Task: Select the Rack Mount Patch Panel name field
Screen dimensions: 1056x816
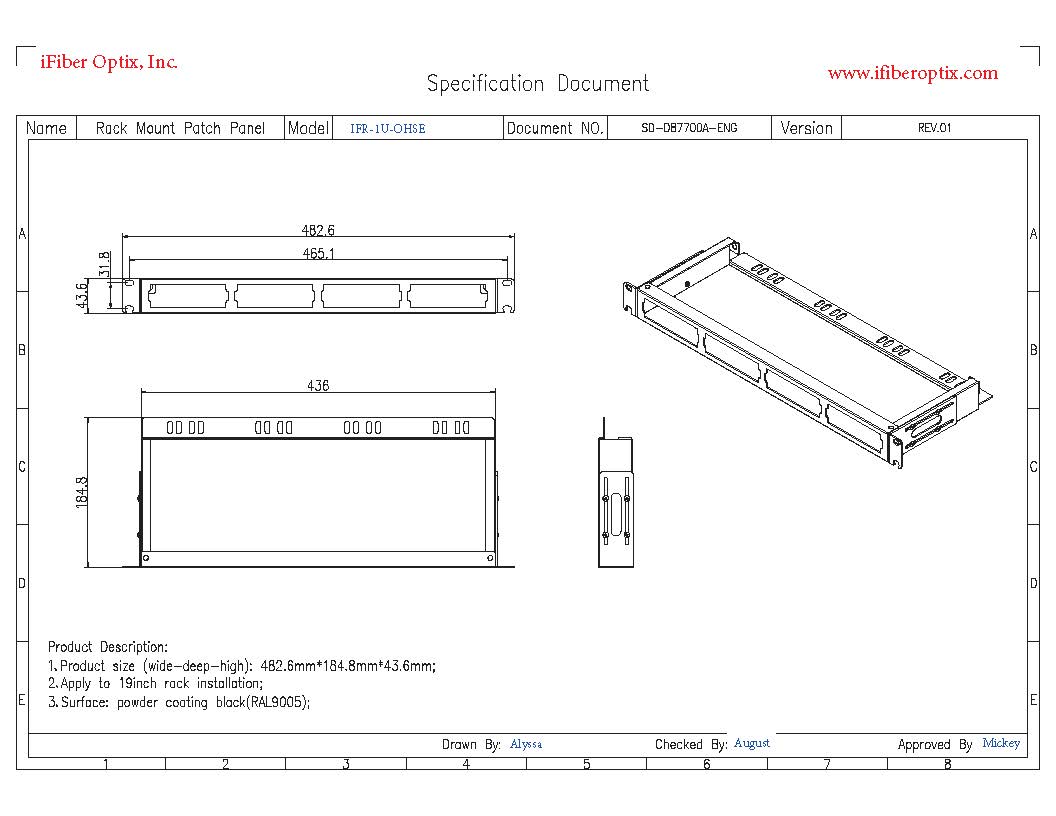Action: tap(180, 128)
